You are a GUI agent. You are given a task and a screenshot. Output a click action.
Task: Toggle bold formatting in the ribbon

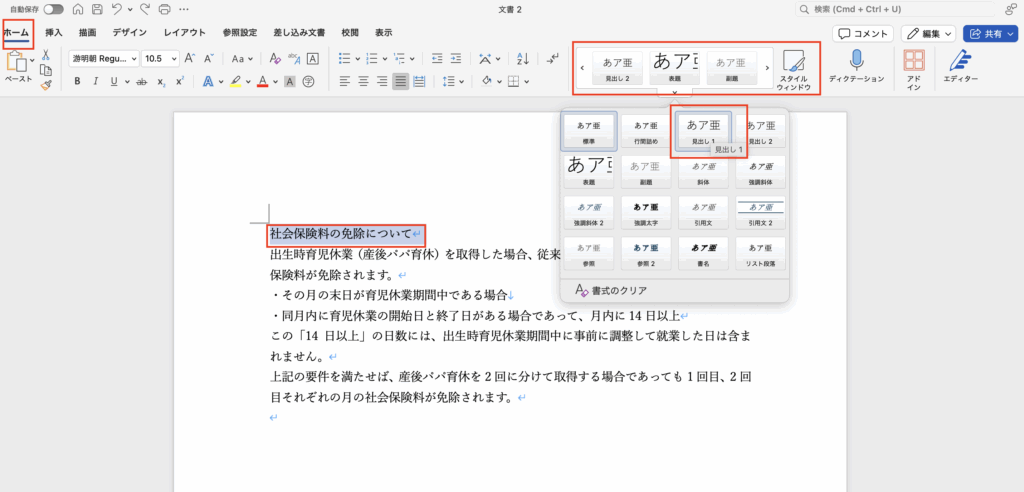77,82
